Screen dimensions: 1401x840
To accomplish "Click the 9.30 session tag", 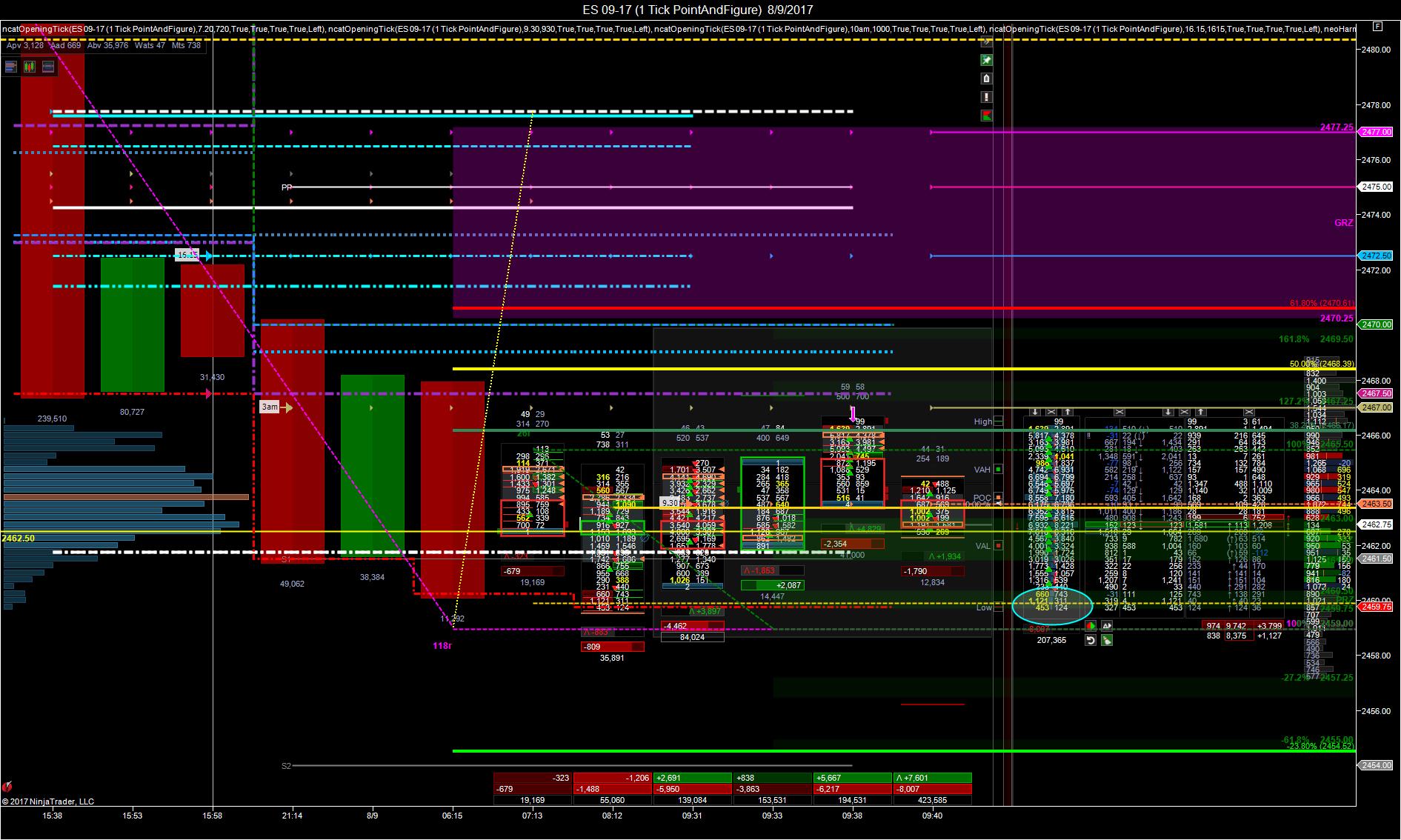I will pyautogui.click(x=670, y=503).
